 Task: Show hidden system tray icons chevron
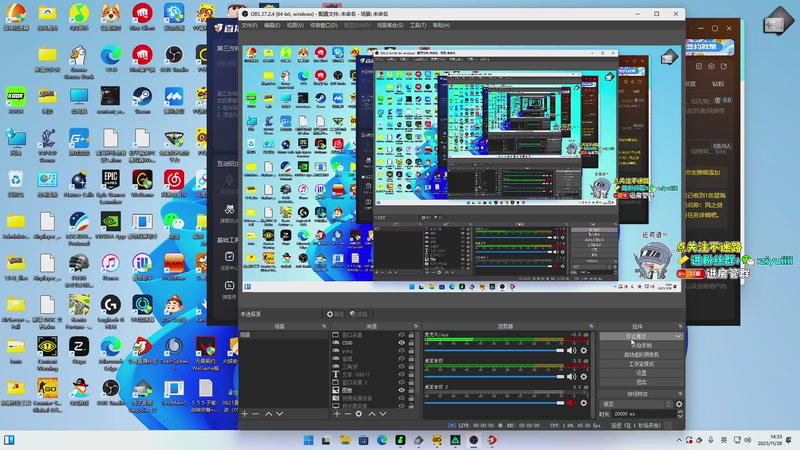(x=679, y=440)
